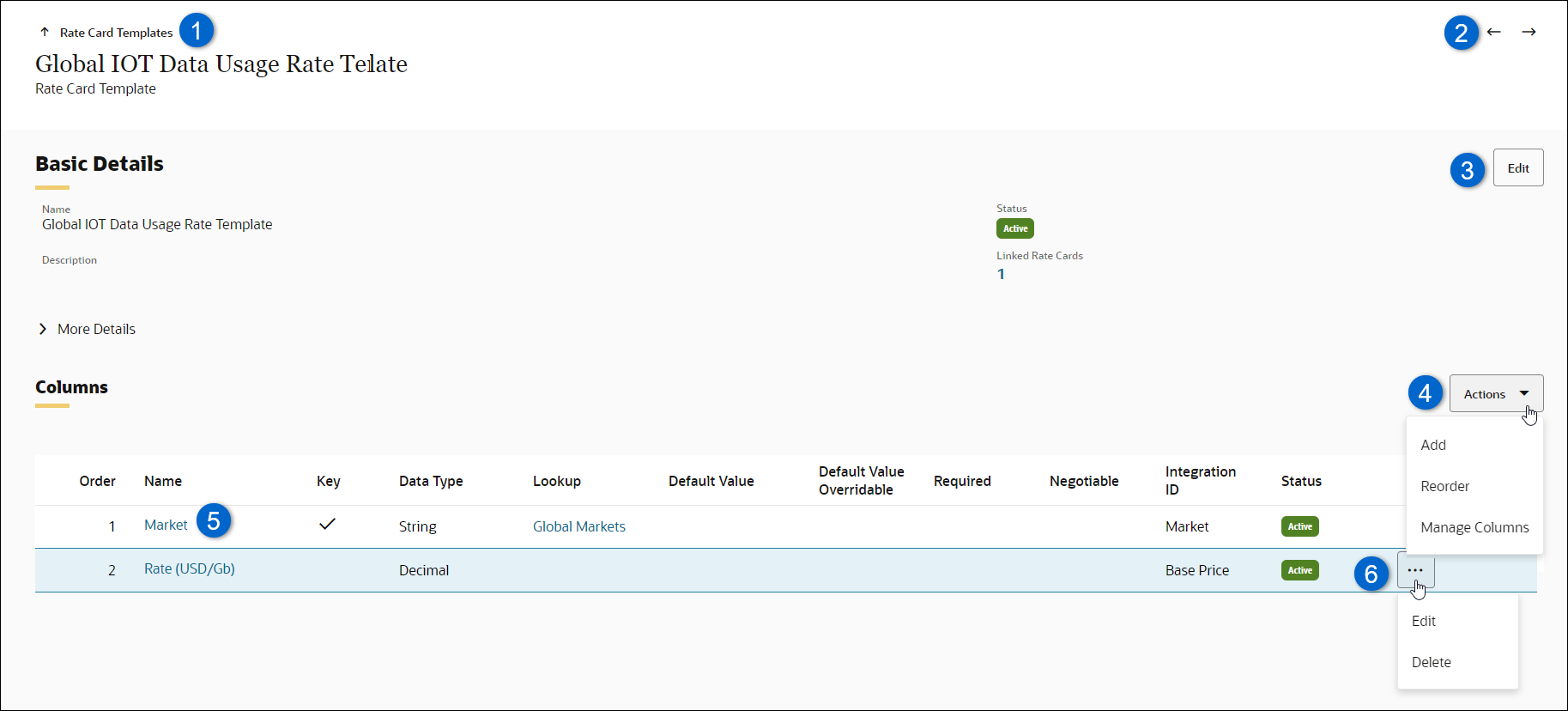Open the Global Markets lookup link
The width and height of the screenshot is (1568, 711).
point(578,526)
